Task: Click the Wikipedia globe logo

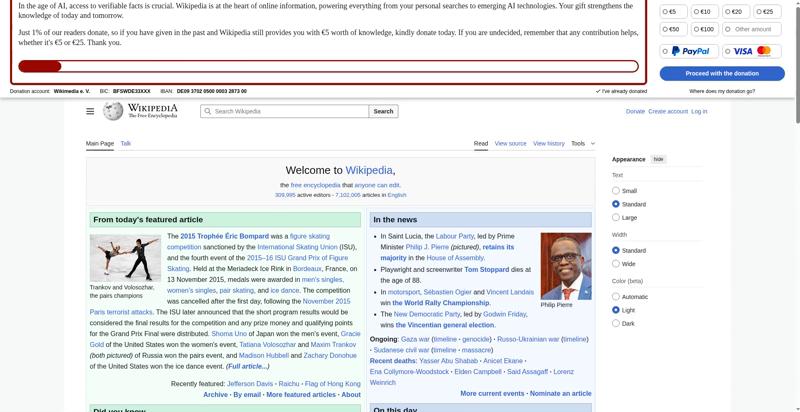Action: 113,111
